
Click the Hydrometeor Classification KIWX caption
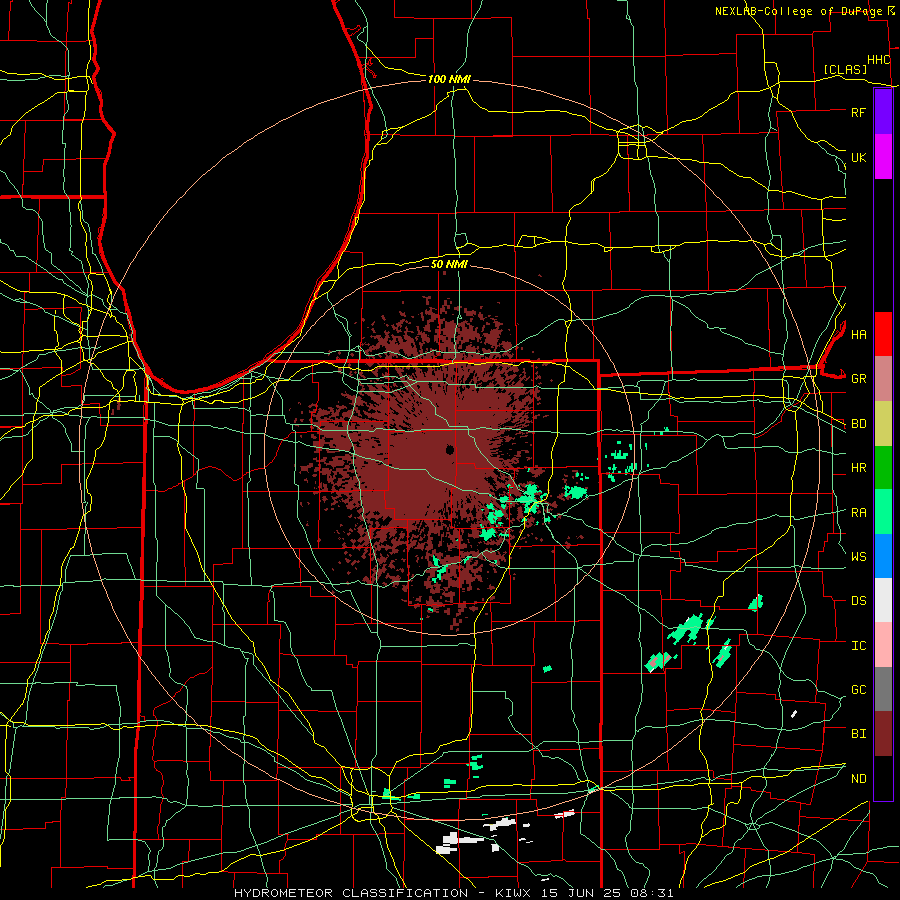tap(453, 893)
